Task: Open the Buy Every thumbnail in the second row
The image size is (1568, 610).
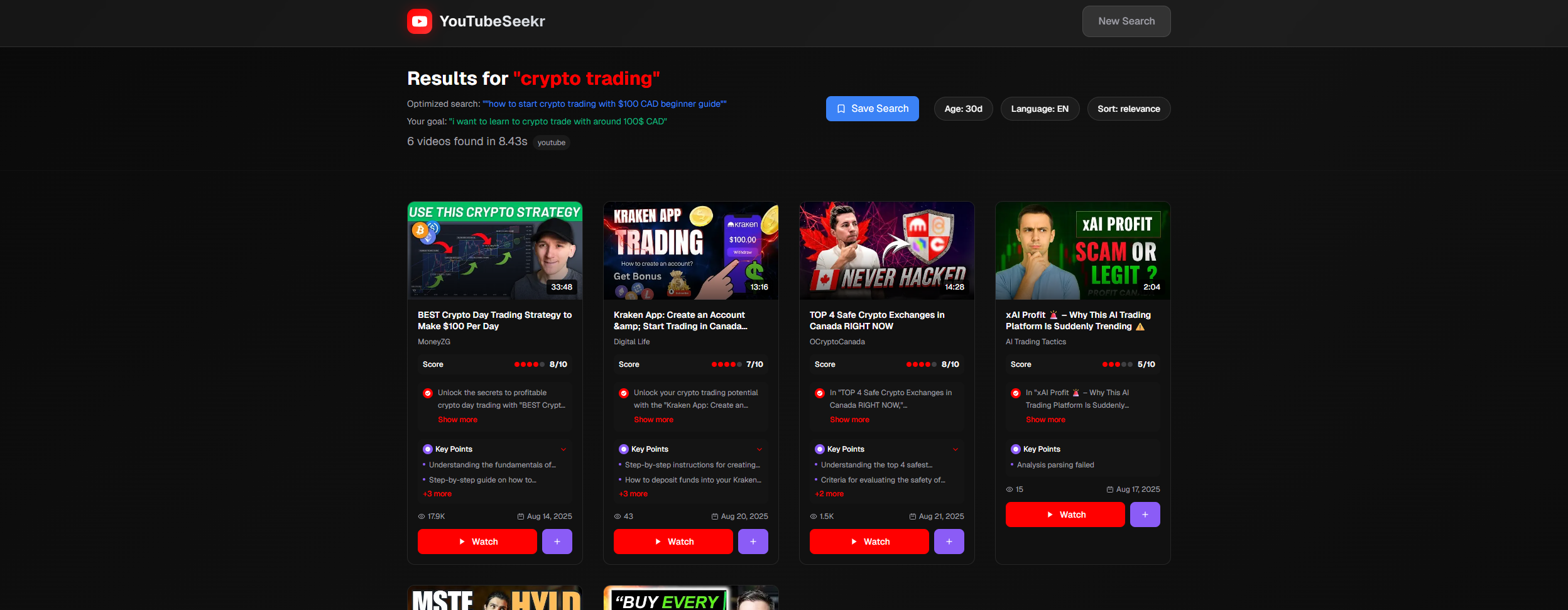Action: click(x=691, y=598)
